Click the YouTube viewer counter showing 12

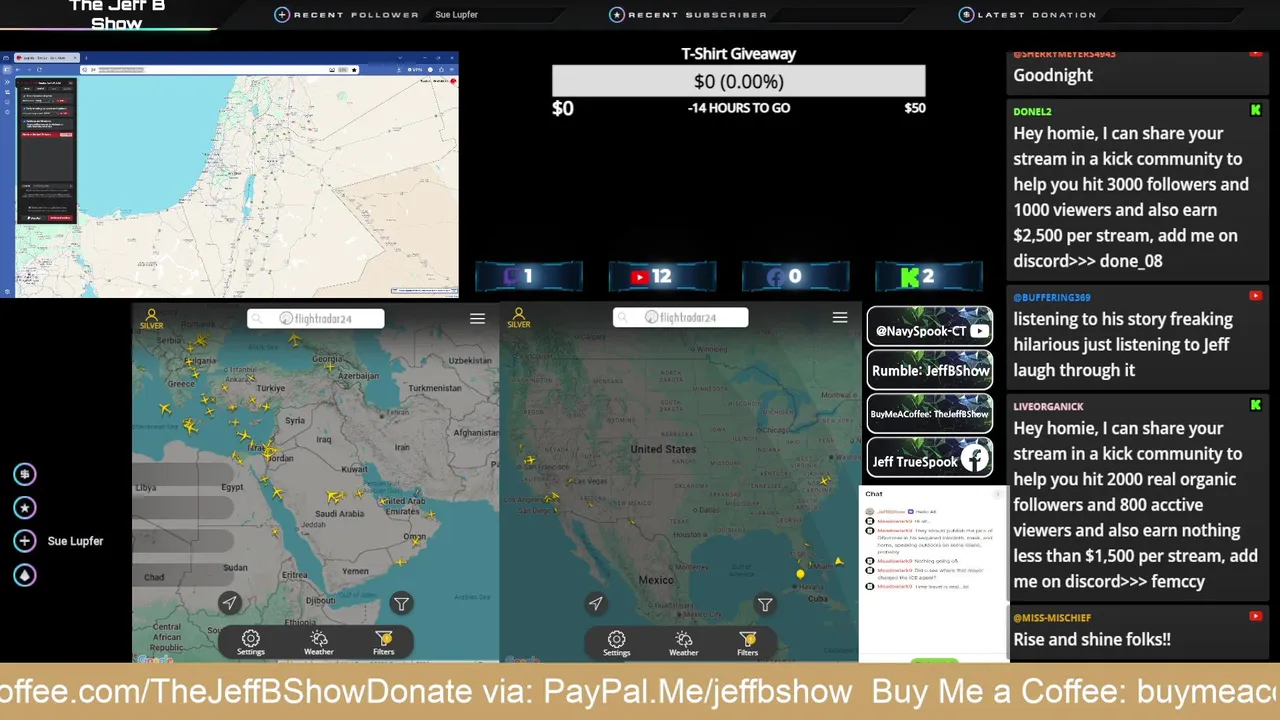click(x=662, y=277)
